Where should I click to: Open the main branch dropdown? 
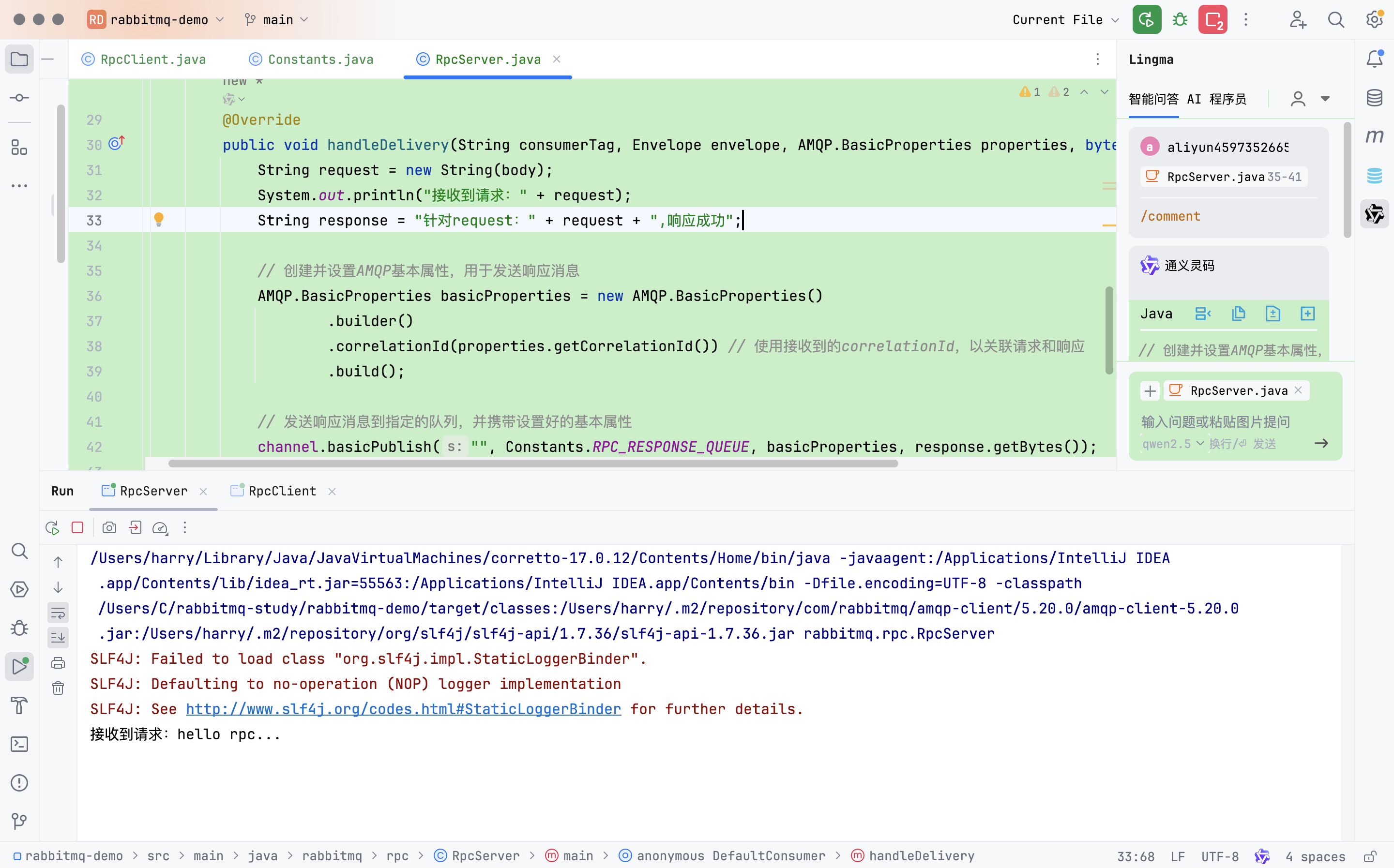pos(277,19)
